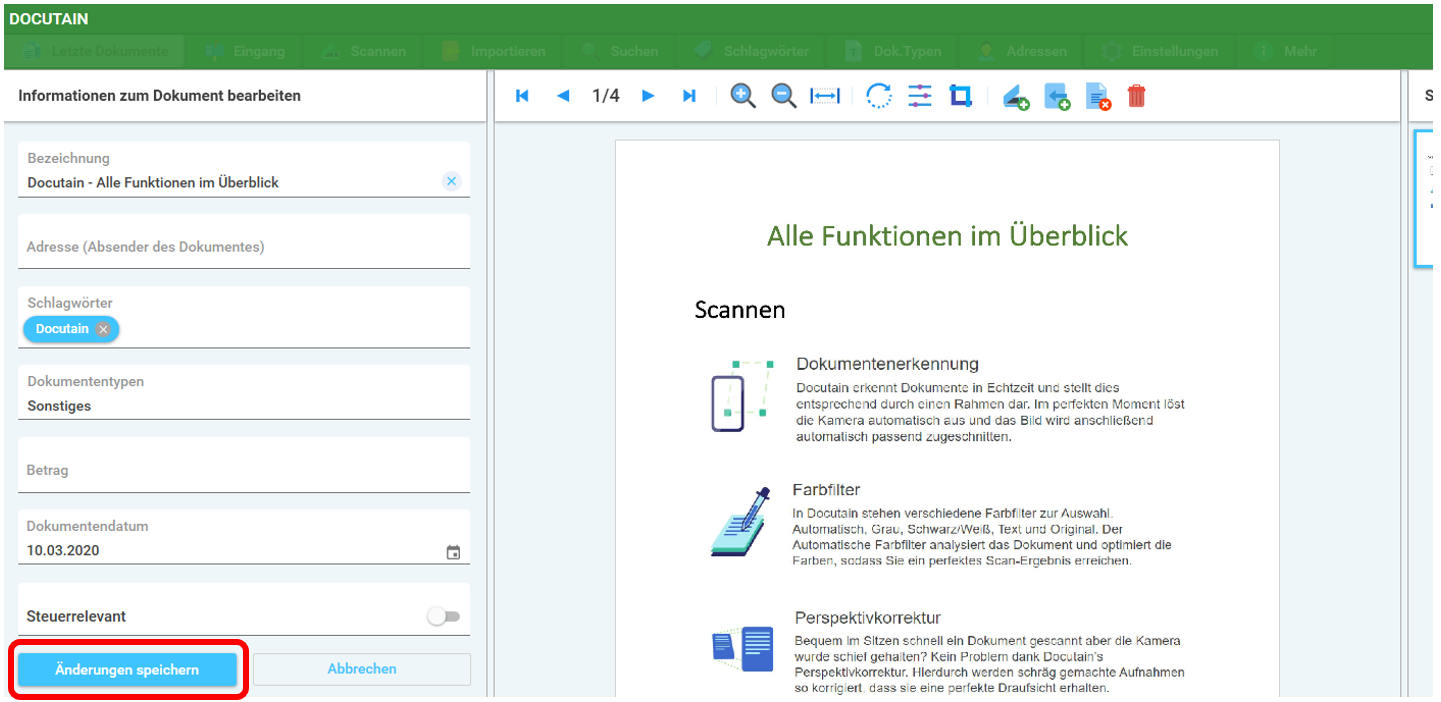Toggle the Steuerrelevant switch
This screenshot has width=1441, height=702.
pos(443,617)
